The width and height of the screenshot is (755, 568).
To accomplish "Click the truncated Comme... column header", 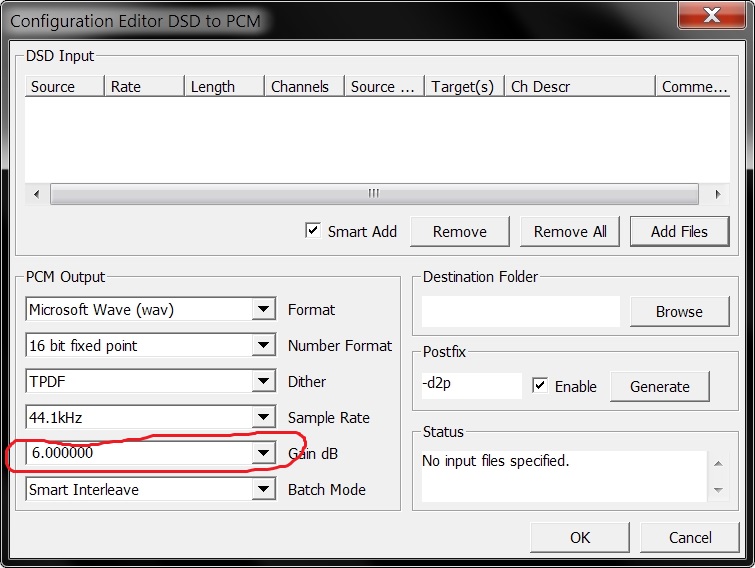I will [x=693, y=86].
